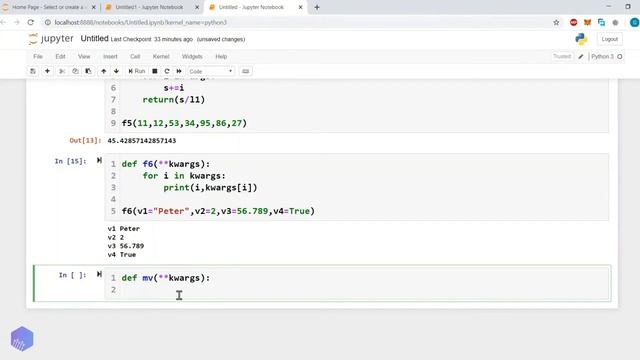Viewport: 640px width, 360px height.
Task: Click the print(i,kwargs[i]) code line
Action: (210, 188)
